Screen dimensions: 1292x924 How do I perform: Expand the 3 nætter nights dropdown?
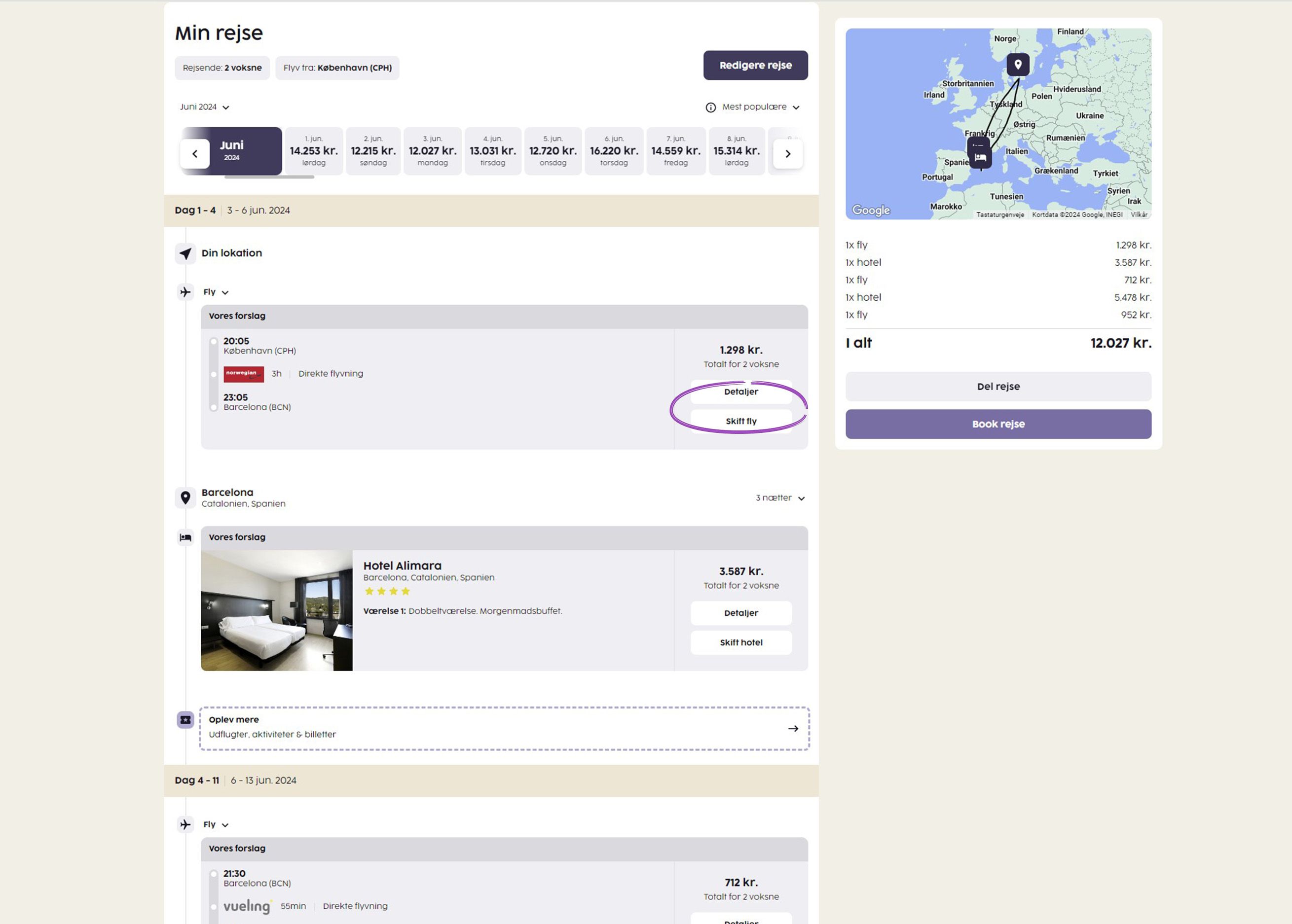[780, 498]
